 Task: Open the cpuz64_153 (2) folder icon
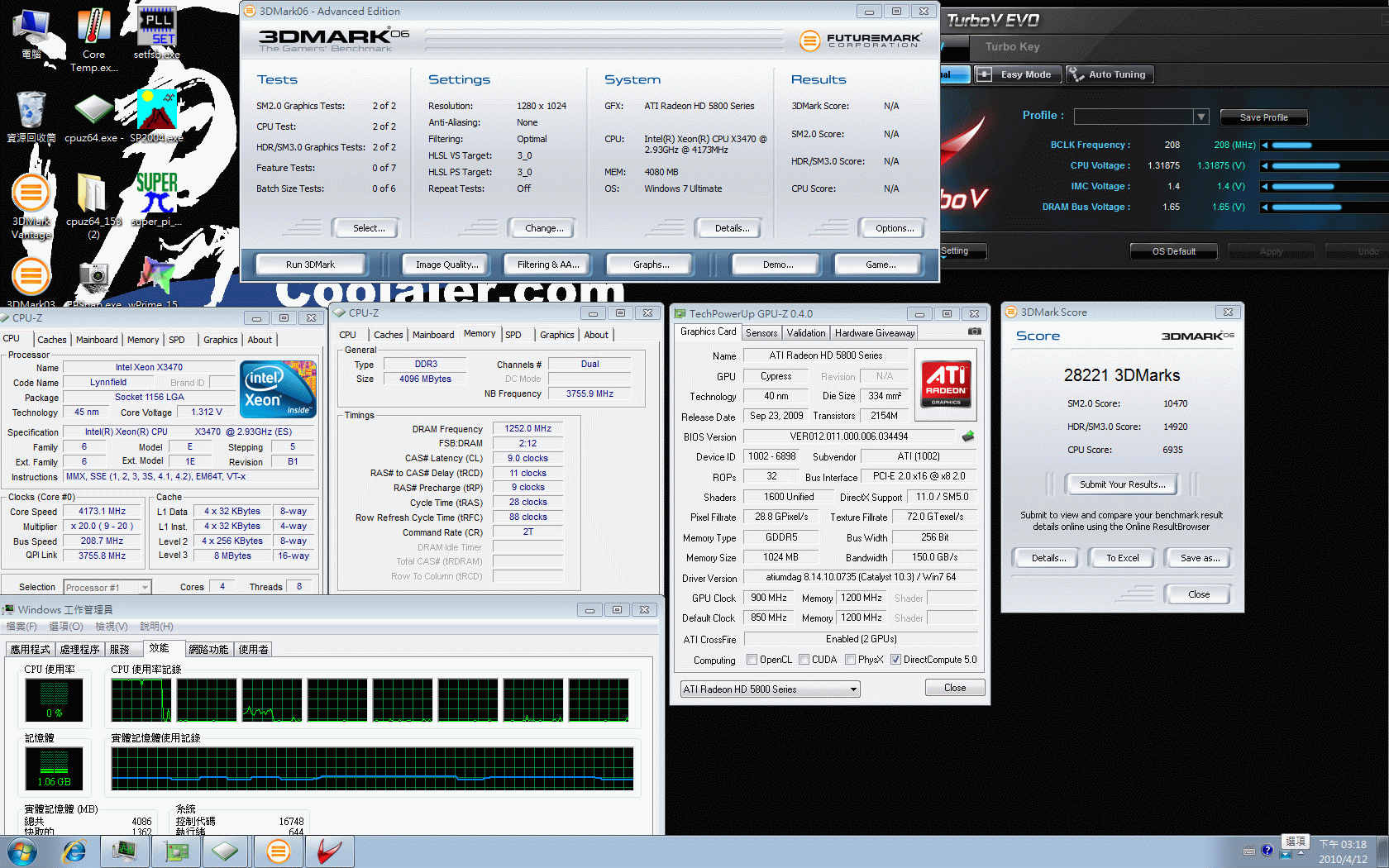(93, 207)
